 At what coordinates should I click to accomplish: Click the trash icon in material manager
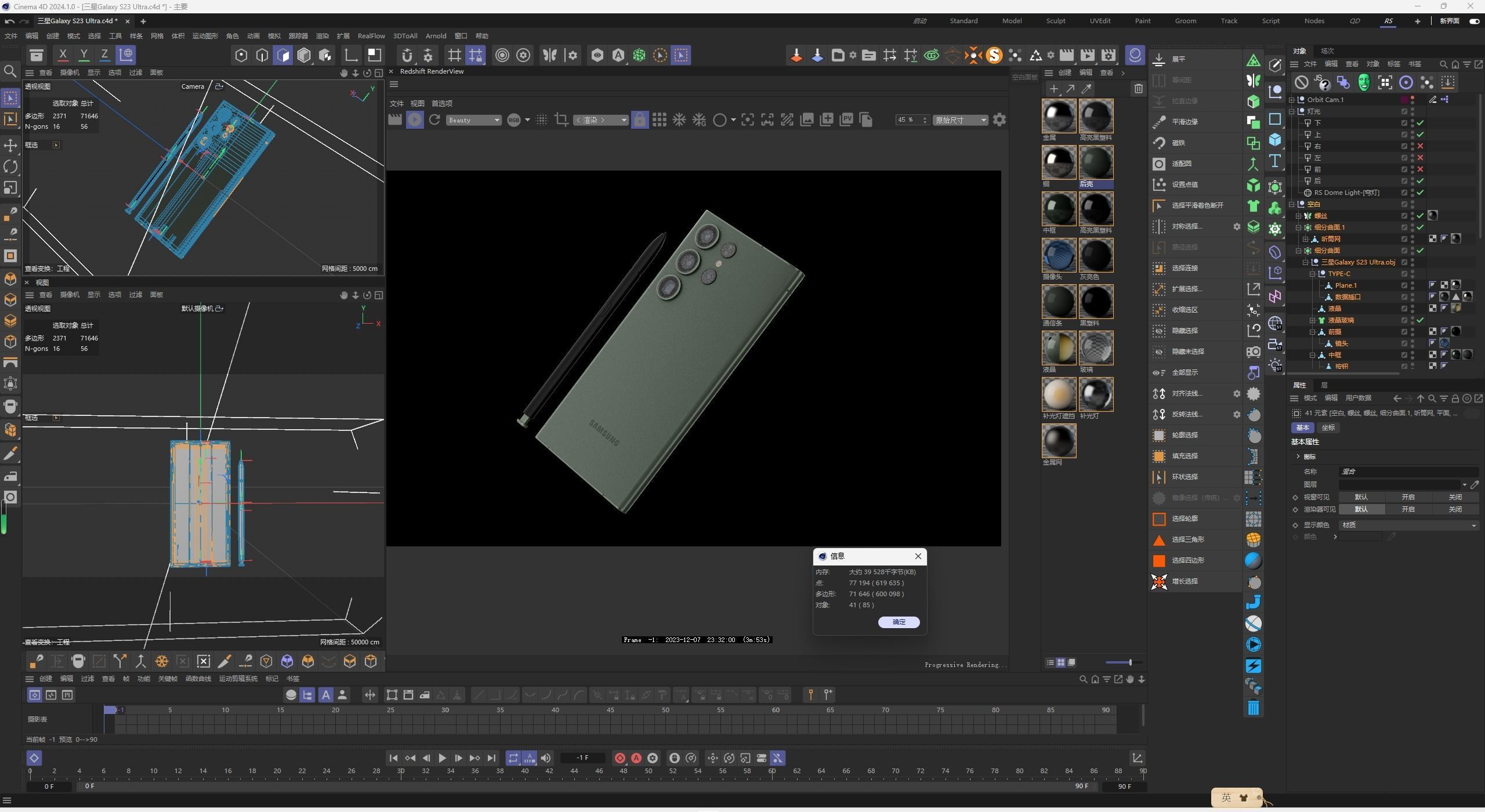point(1138,89)
